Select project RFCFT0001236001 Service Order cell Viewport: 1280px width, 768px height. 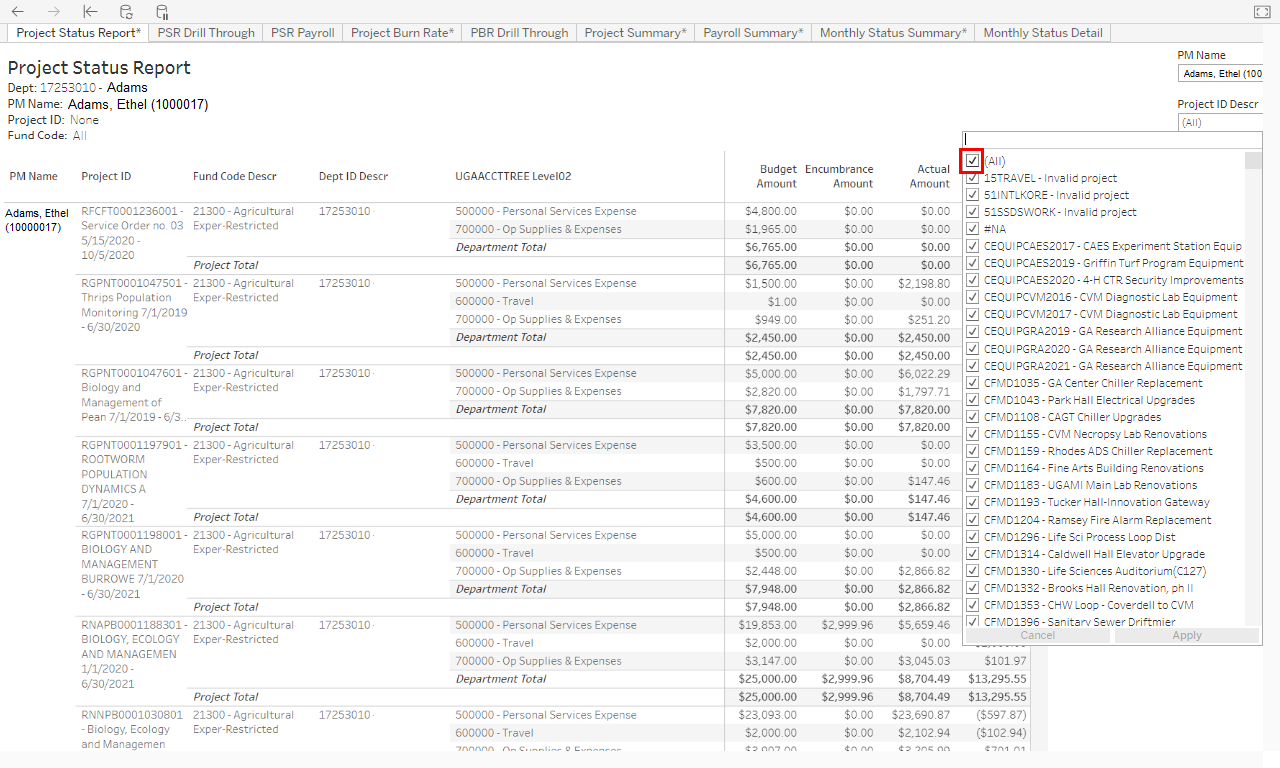[133, 233]
